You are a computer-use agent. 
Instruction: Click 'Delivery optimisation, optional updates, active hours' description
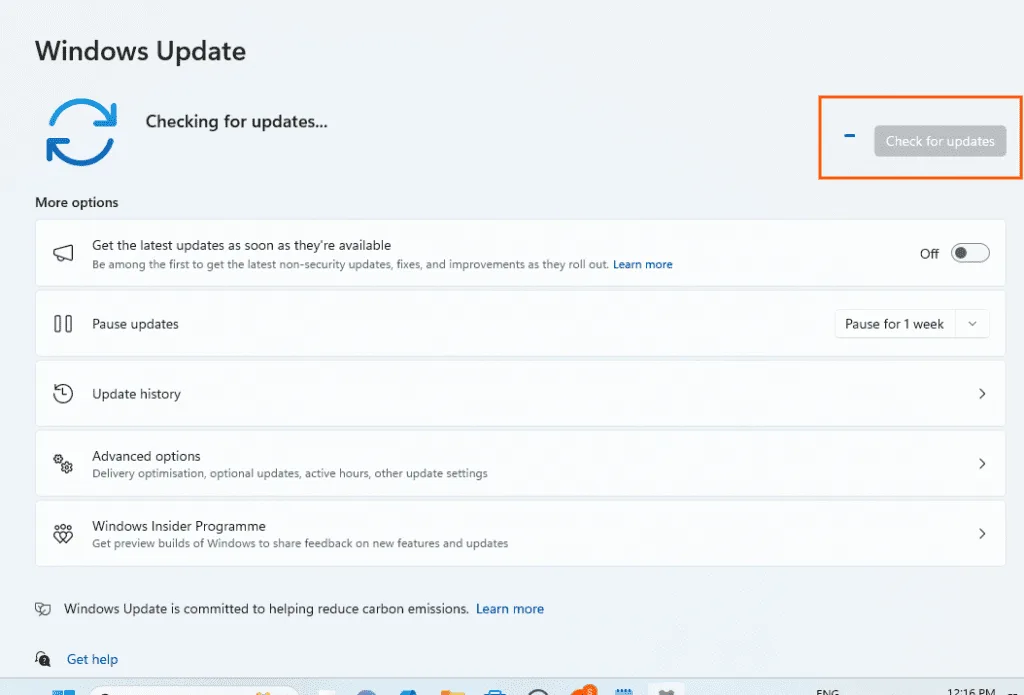290,474
